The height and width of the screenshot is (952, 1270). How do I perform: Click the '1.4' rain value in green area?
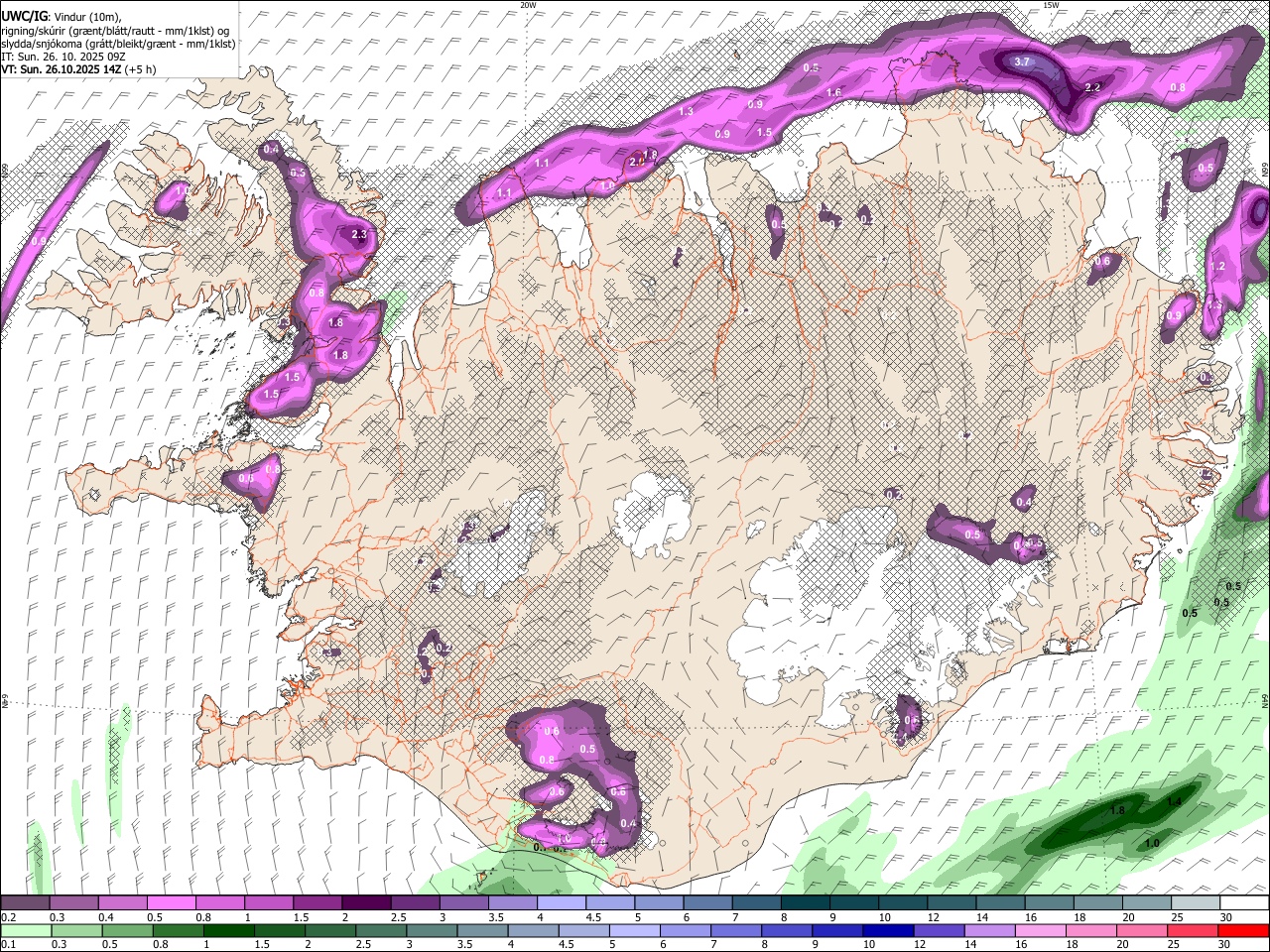pyautogui.click(x=1174, y=802)
